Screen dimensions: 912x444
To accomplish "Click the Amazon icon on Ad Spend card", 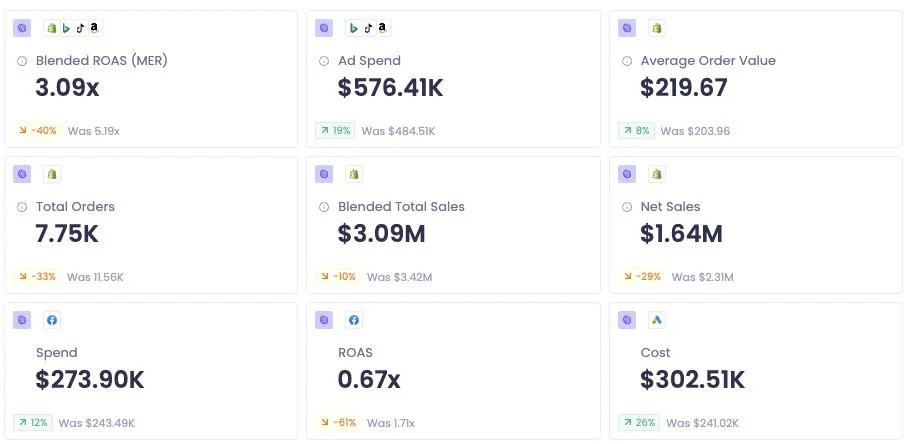I will pyautogui.click(x=382, y=28).
